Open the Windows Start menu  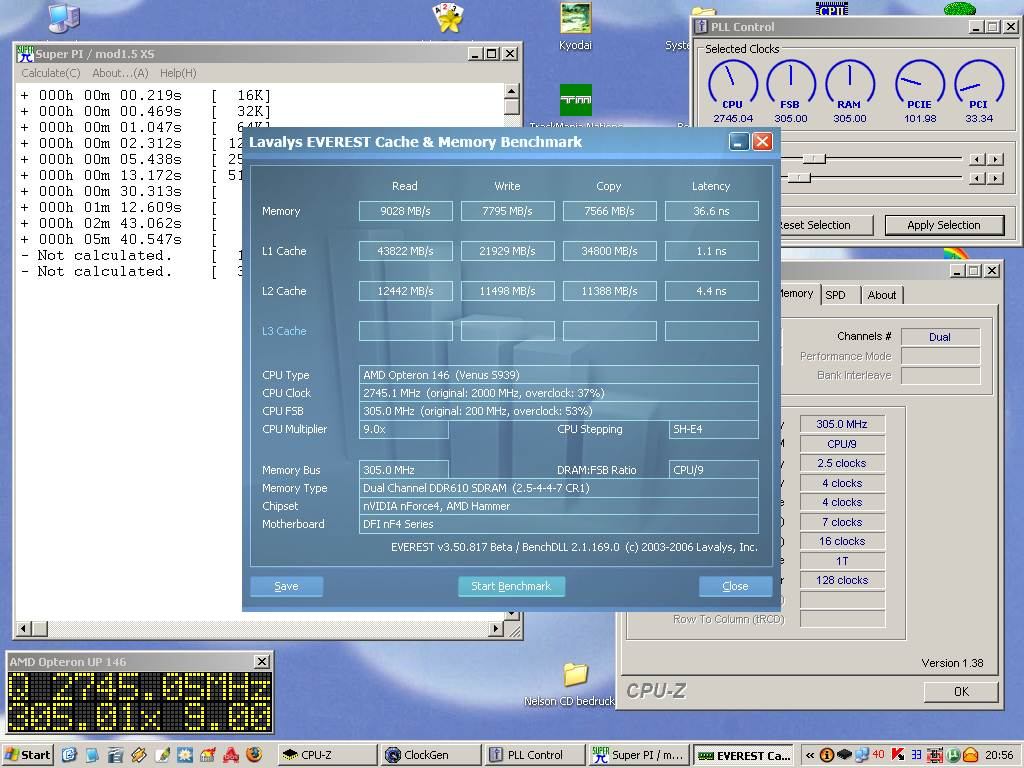point(27,755)
